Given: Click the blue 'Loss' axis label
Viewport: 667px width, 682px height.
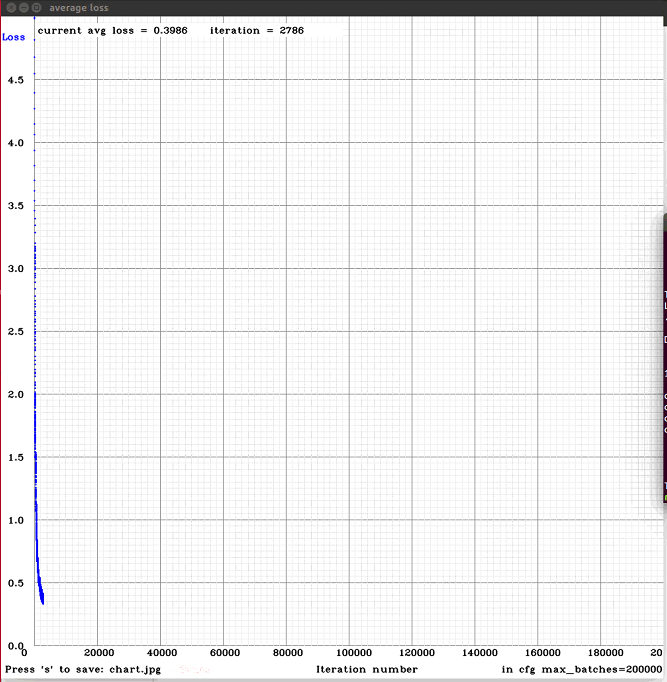Looking at the screenshot, I should click(13, 37).
